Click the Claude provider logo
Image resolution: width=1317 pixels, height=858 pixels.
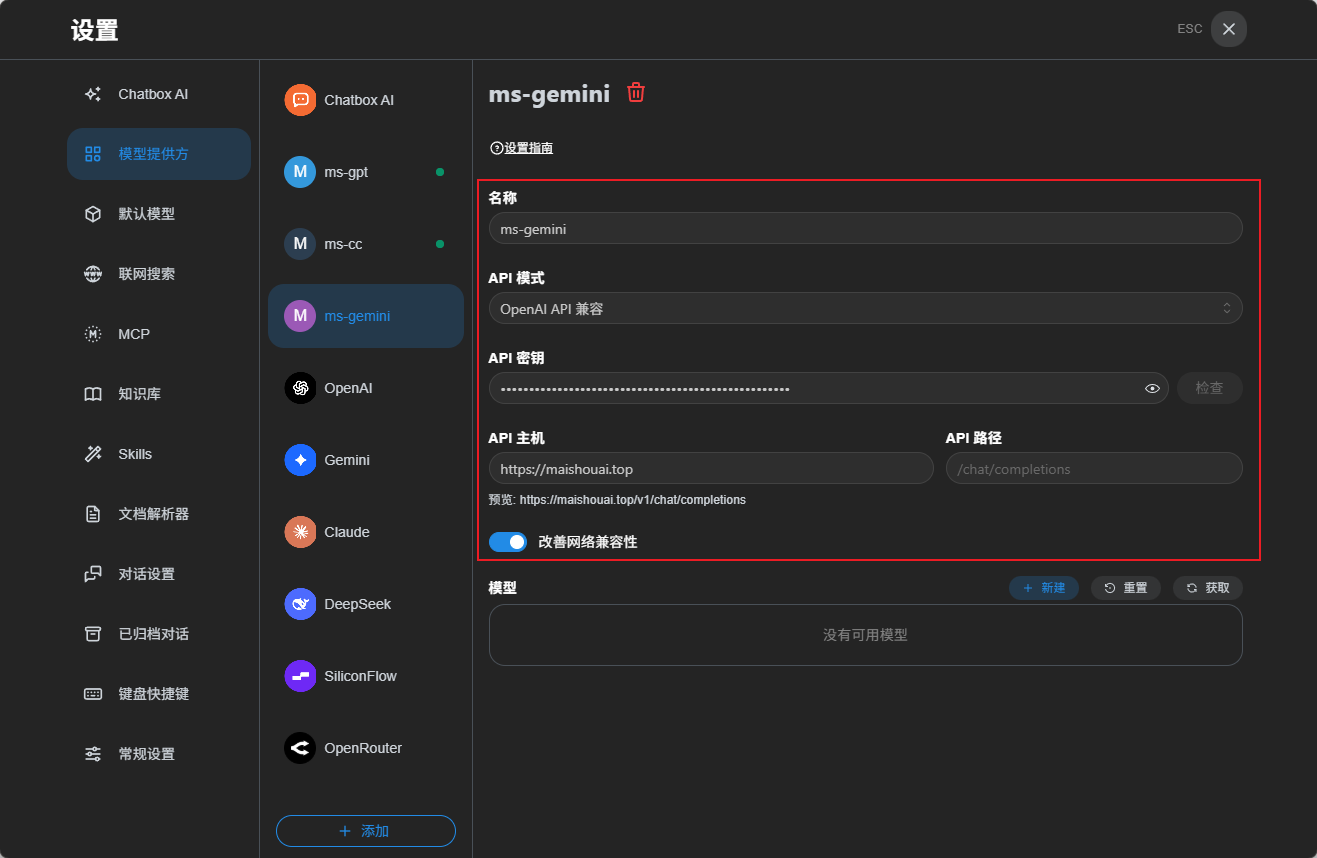[x=300, y=532]
